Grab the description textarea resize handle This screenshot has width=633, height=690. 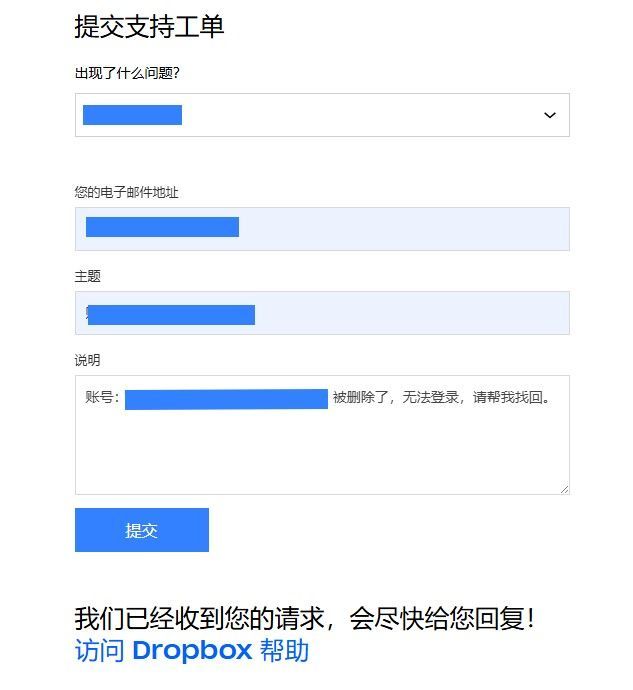coord(564,489)
